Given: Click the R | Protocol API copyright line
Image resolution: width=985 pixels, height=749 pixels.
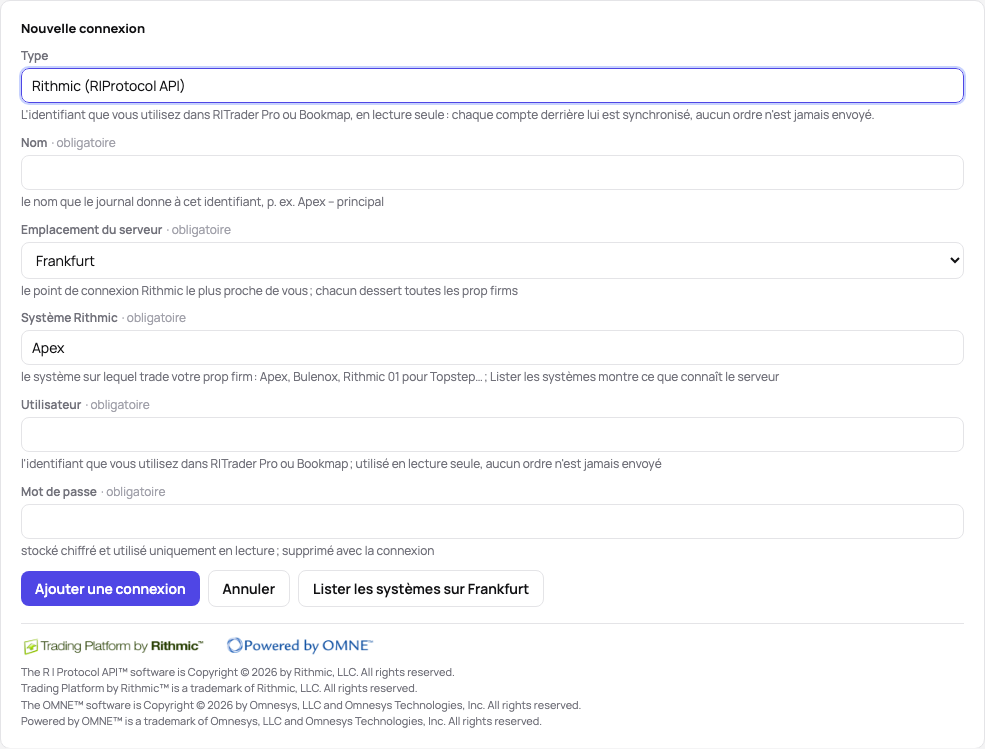Looking at the screenshot, I should tap(237, 672).
